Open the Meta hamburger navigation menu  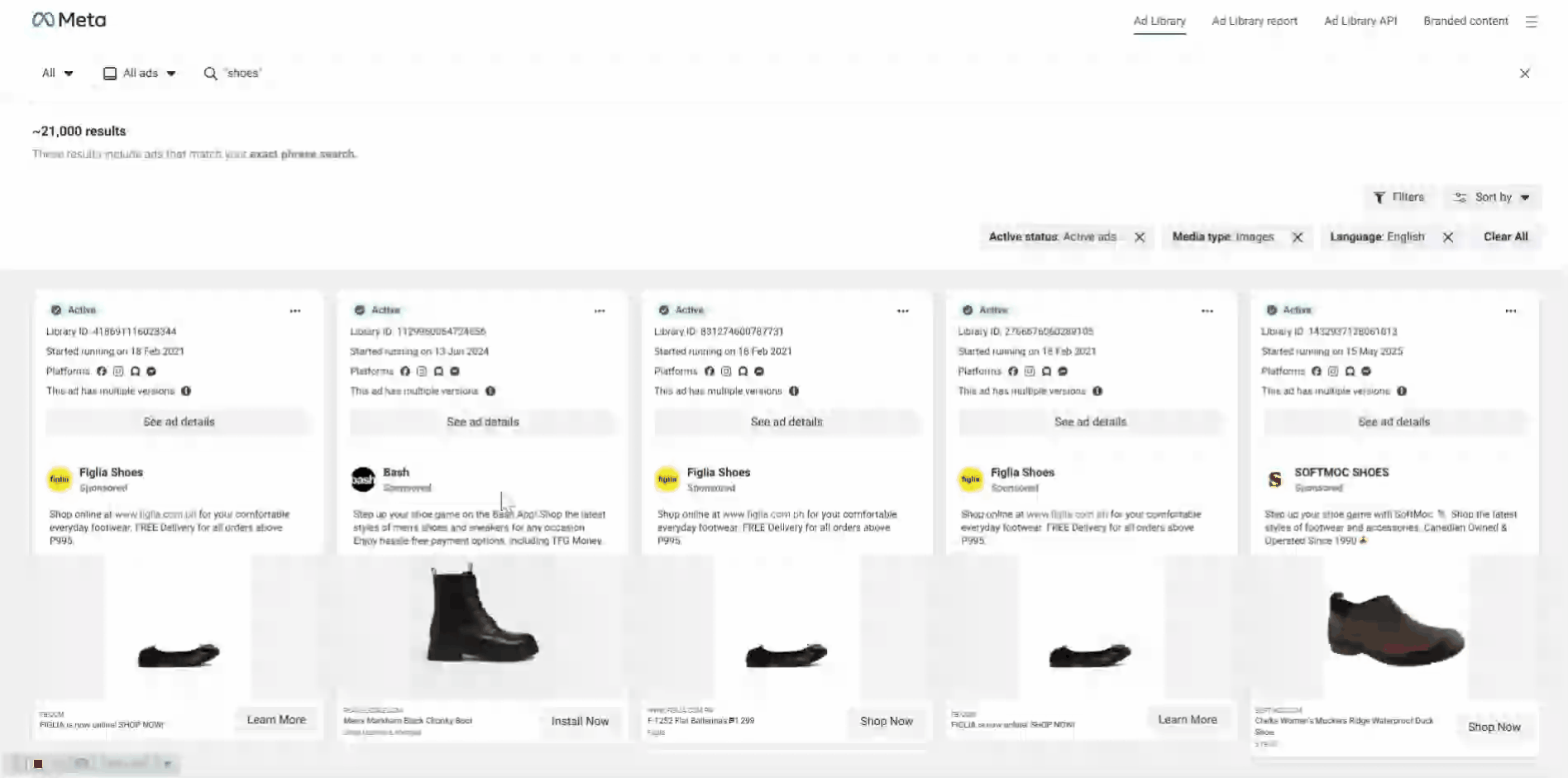(x=1532, y=21)
